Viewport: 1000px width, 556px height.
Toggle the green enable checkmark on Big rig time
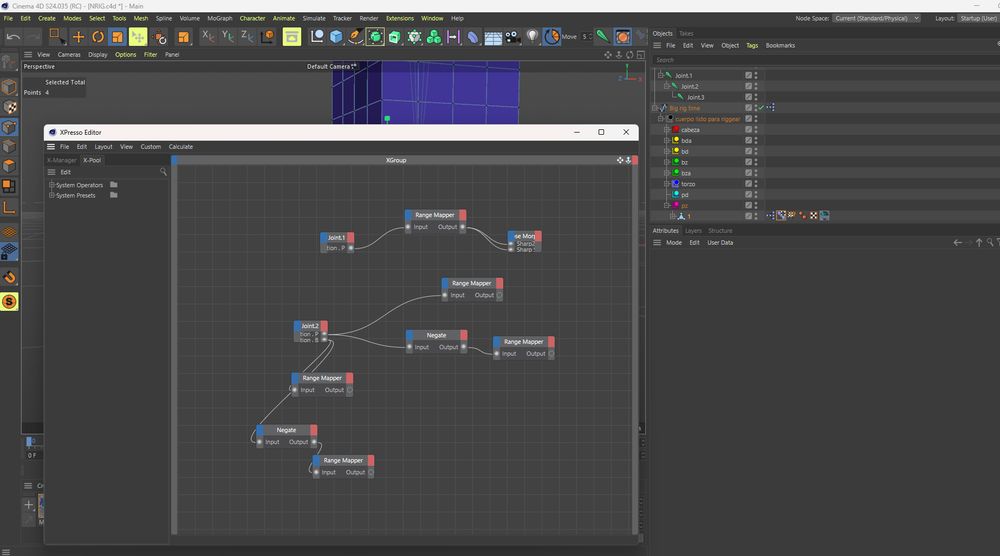[761, 108]
